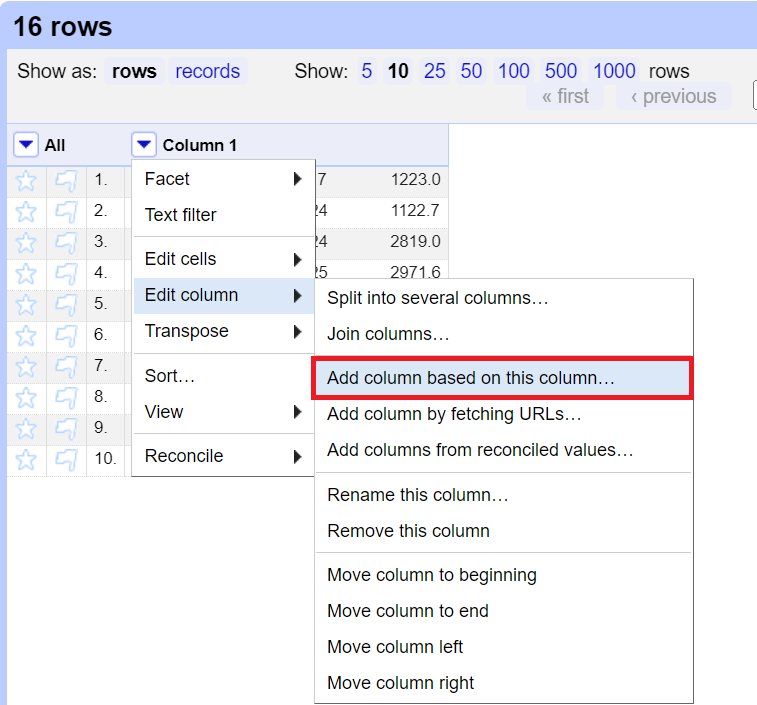Show 500 rows per page

[x=561, y=71]
